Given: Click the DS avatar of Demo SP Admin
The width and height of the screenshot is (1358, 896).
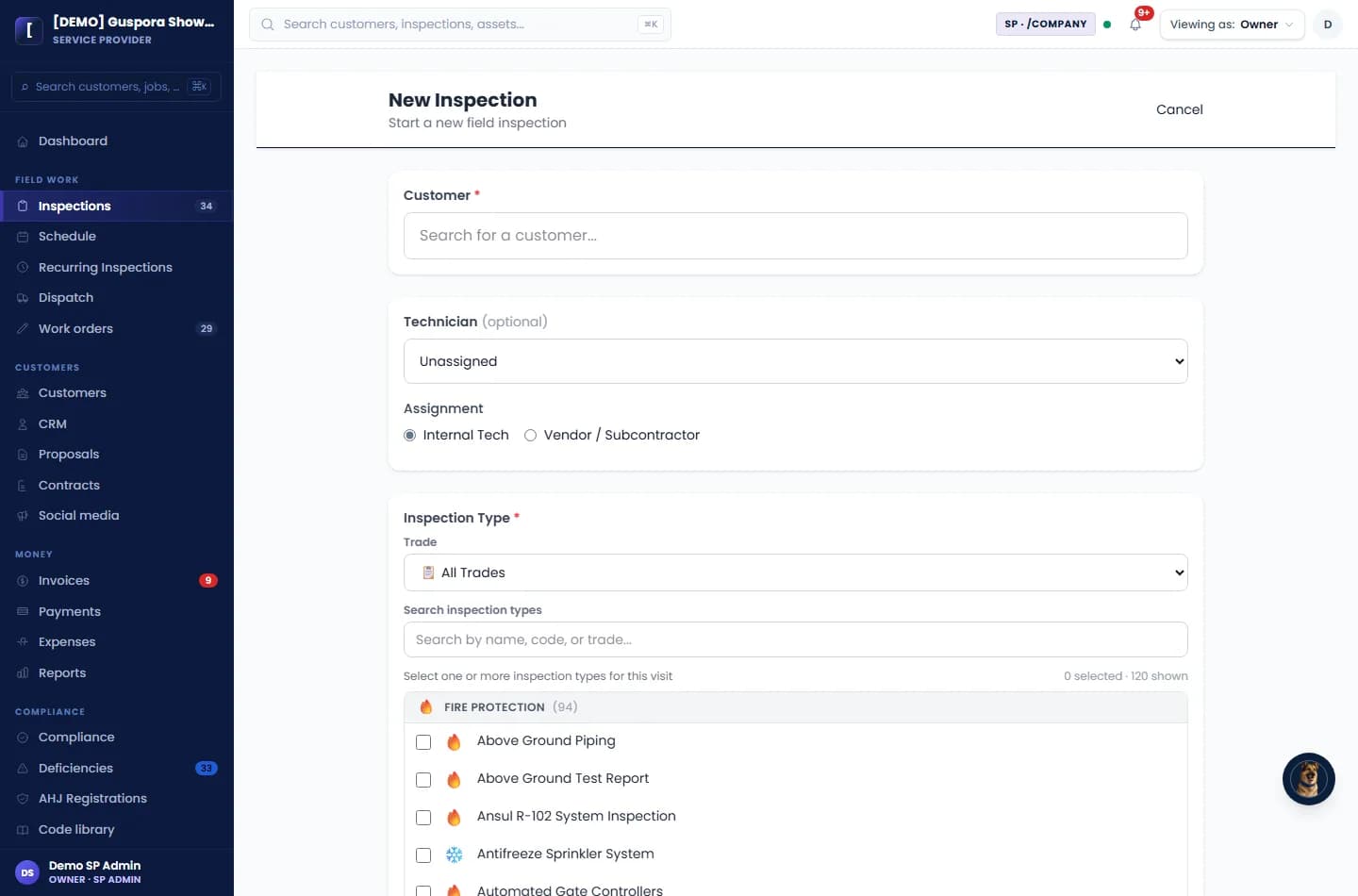Looking at the screenshot, I should (x=27, y=872).
